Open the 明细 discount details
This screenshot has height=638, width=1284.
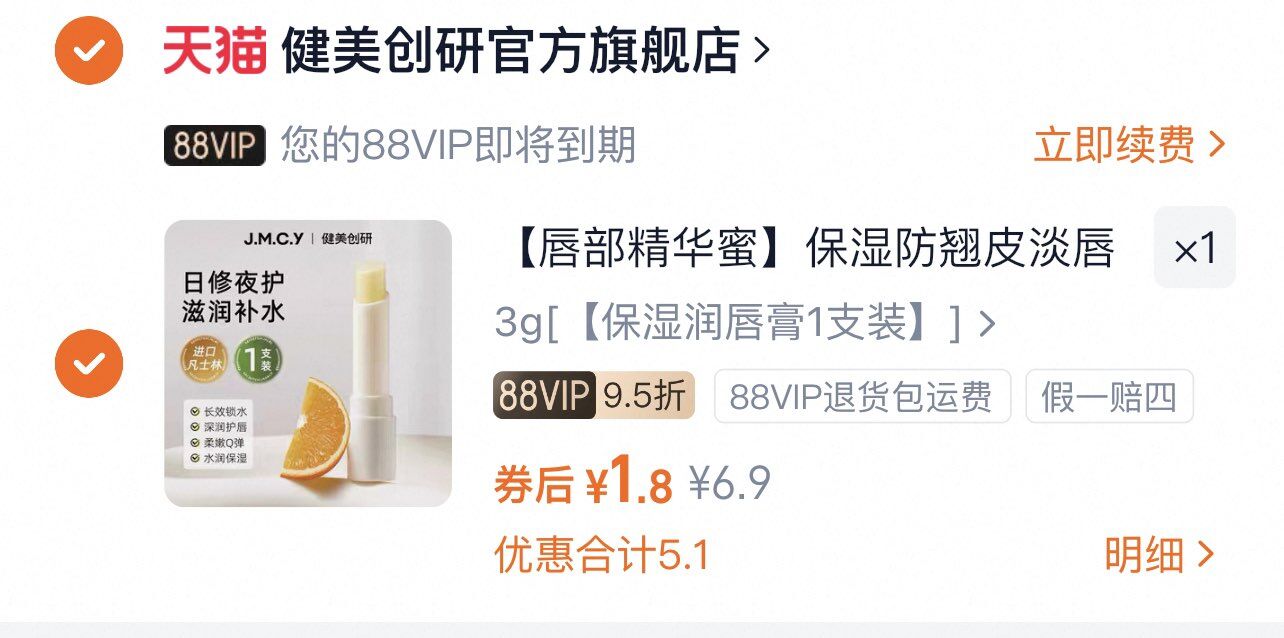pyautogui.click(x=1160, y=555)
